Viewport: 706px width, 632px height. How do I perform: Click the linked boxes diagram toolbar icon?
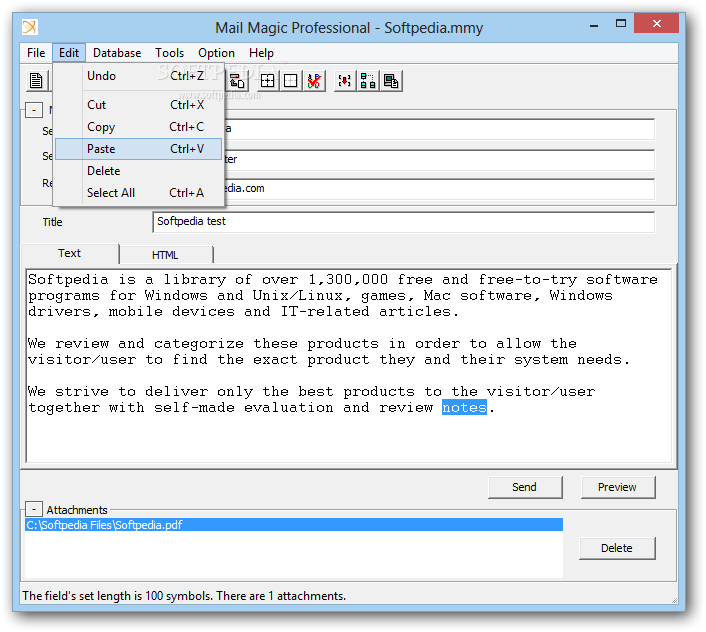pyautogui.click(x=368, y=81)
